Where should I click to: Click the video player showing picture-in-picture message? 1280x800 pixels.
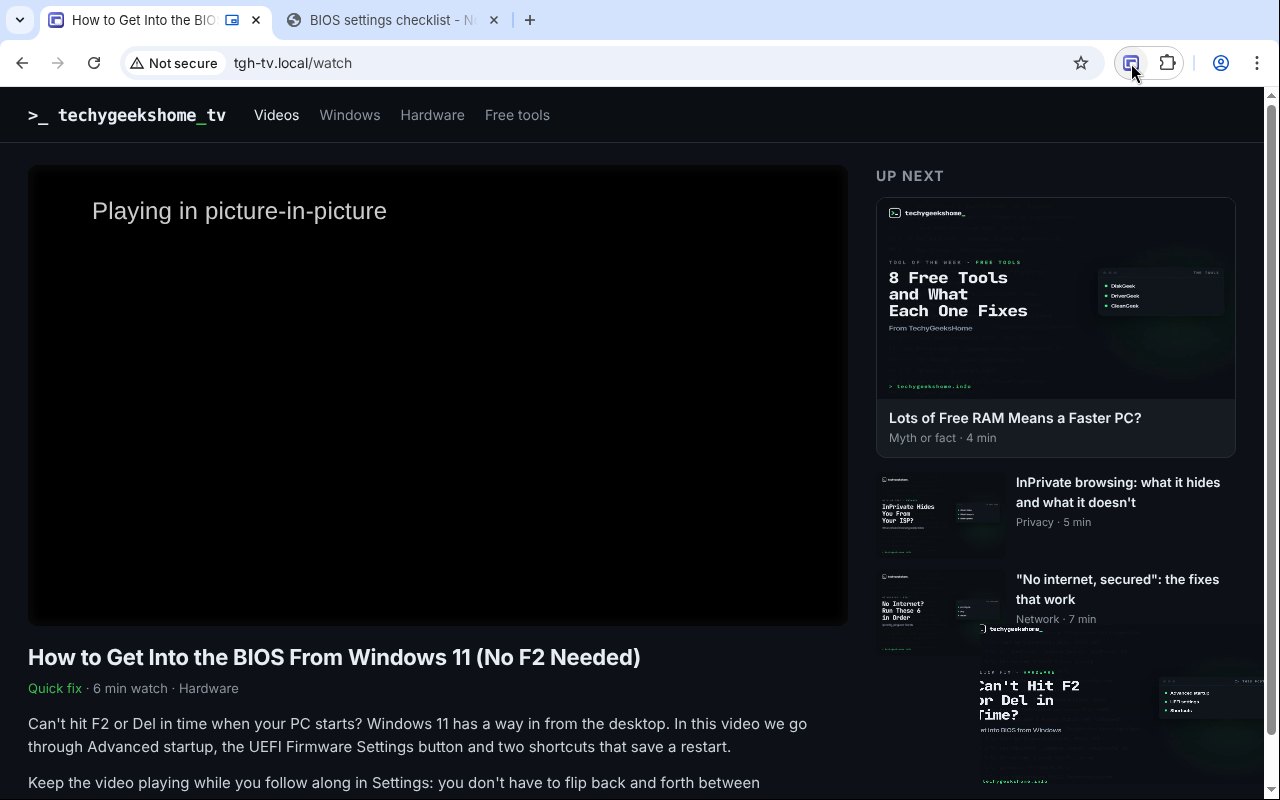click(x=438, y=395)
